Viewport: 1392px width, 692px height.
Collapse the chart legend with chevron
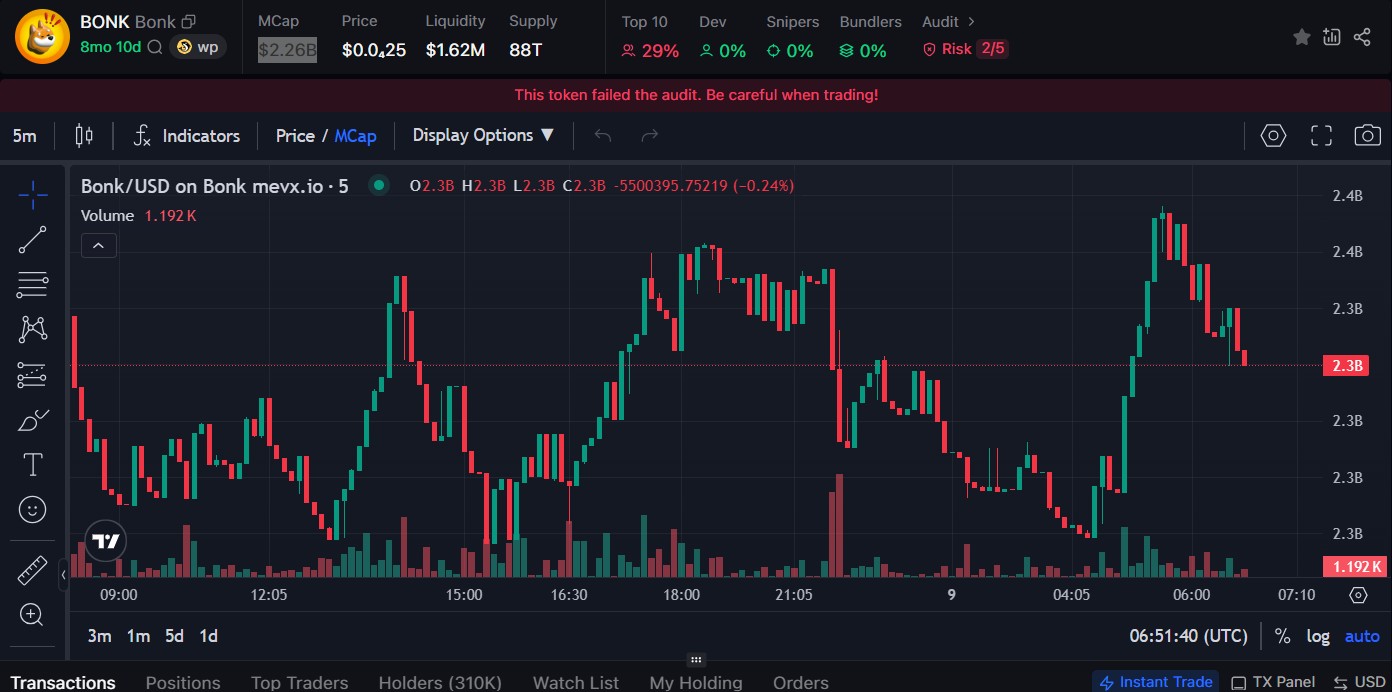click(99, 245)
